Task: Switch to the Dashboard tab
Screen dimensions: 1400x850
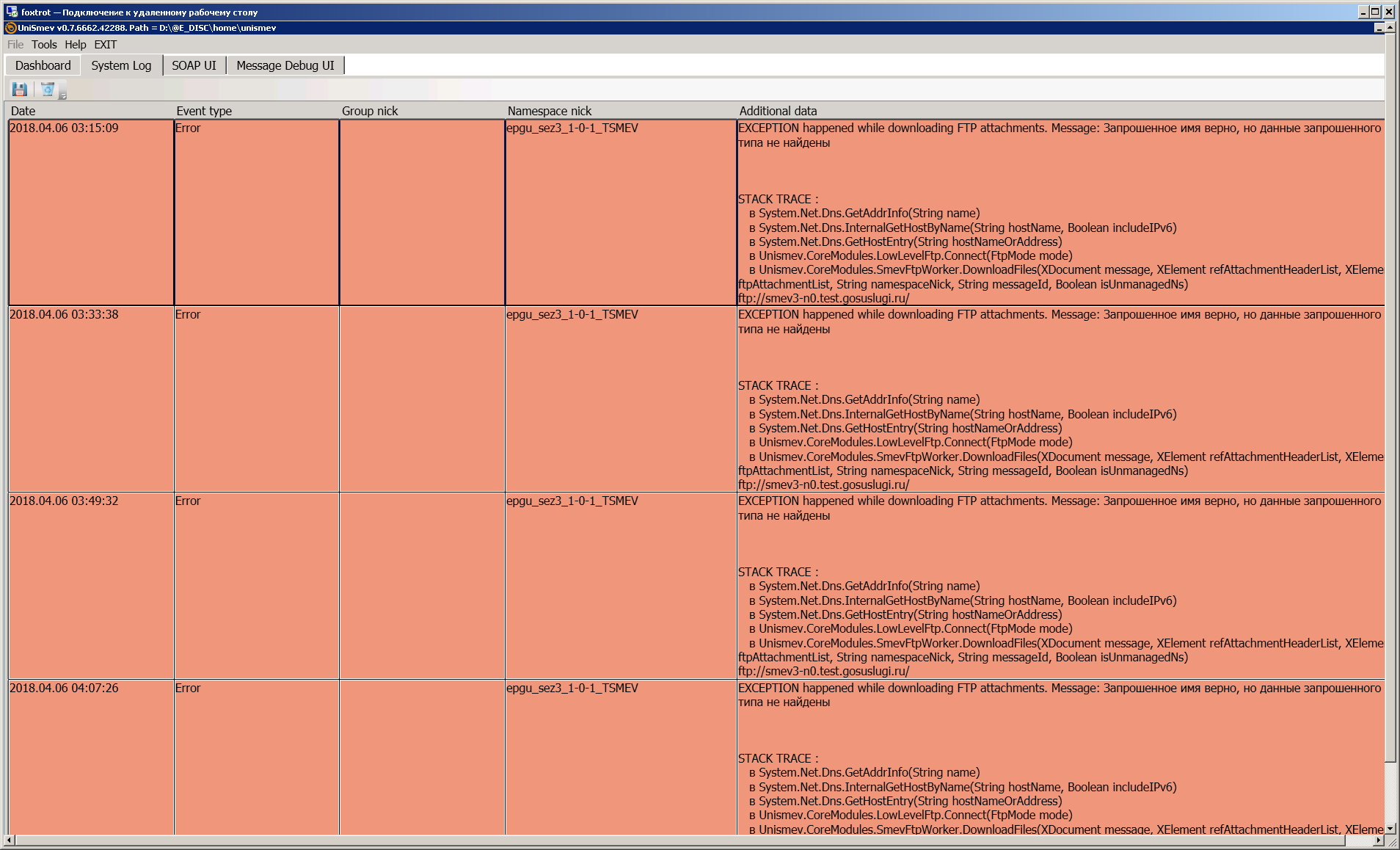Action: pyautogui.click(x=43, y=65)
